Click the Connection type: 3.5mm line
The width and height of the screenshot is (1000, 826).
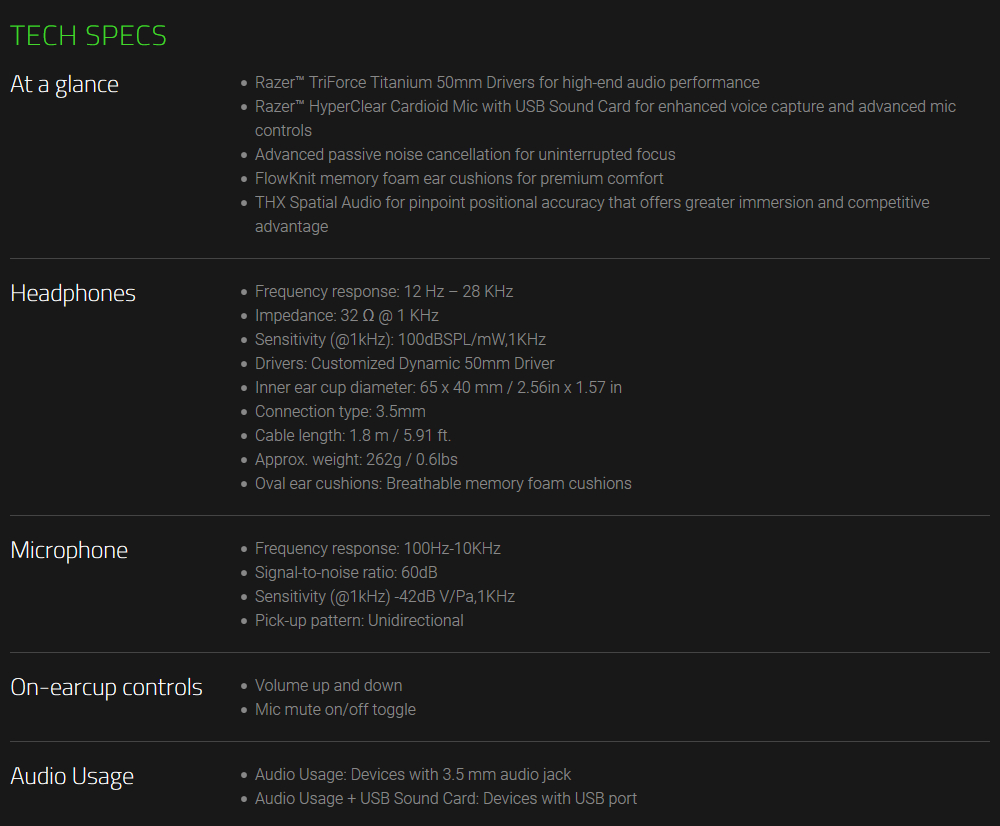tap(340, 412)
